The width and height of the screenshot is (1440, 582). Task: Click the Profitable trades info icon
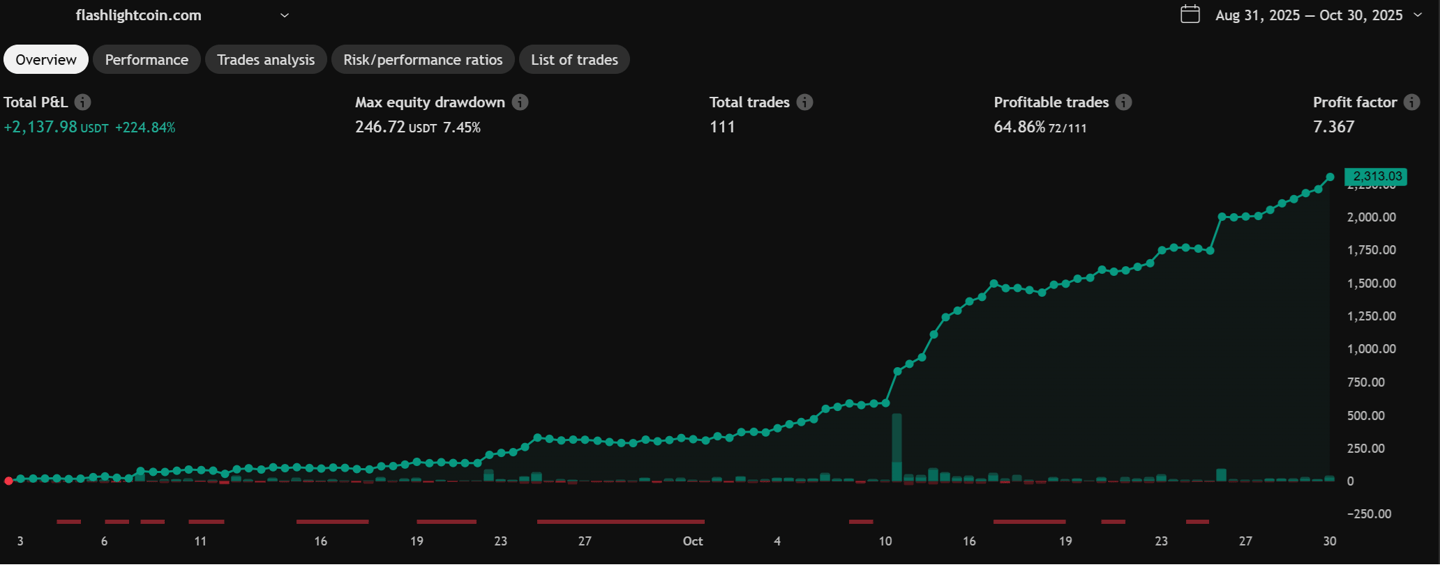[1124, 102]
